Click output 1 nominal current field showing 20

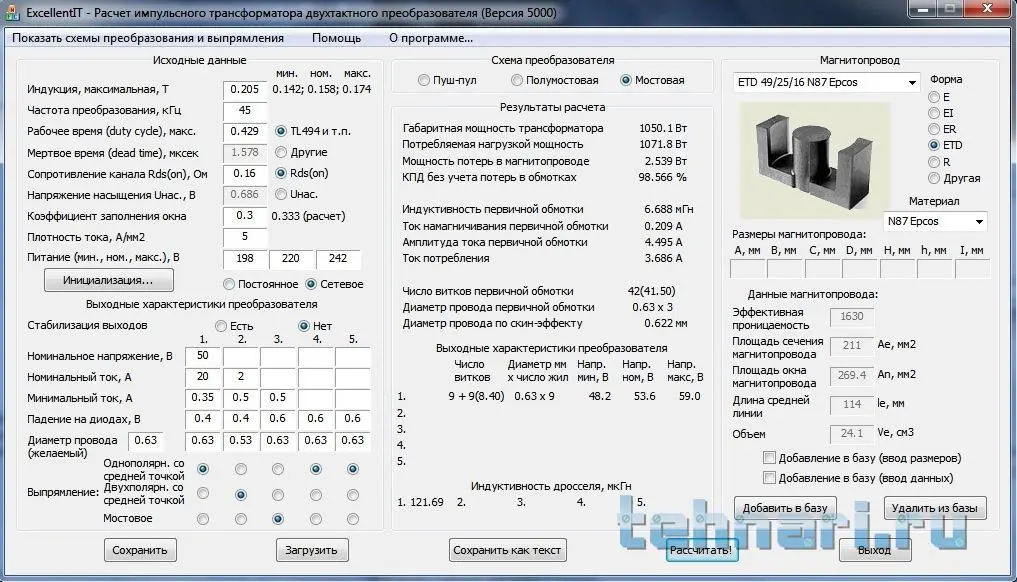tap(202, 377)
